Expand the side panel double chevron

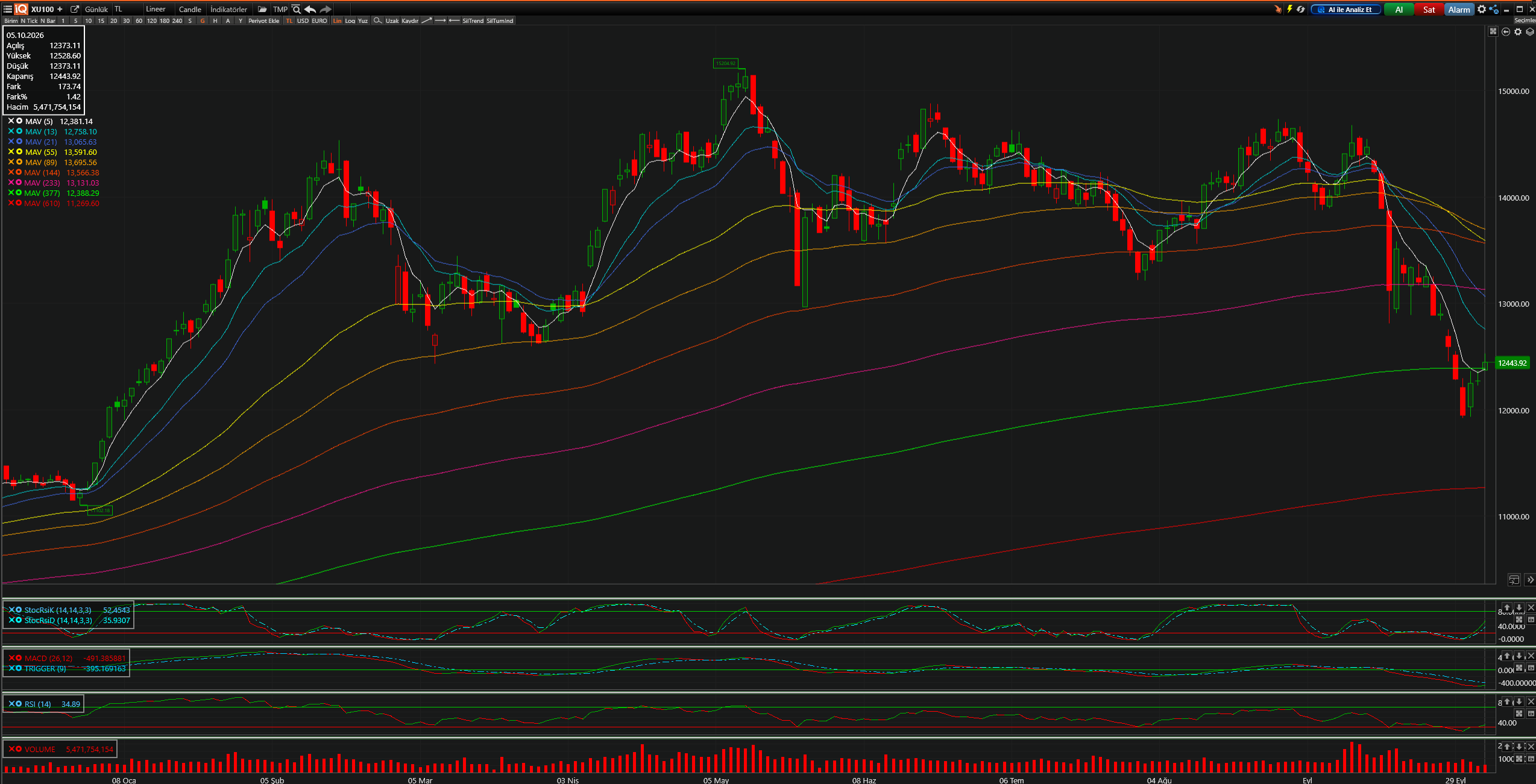[x=1530, y=580]
